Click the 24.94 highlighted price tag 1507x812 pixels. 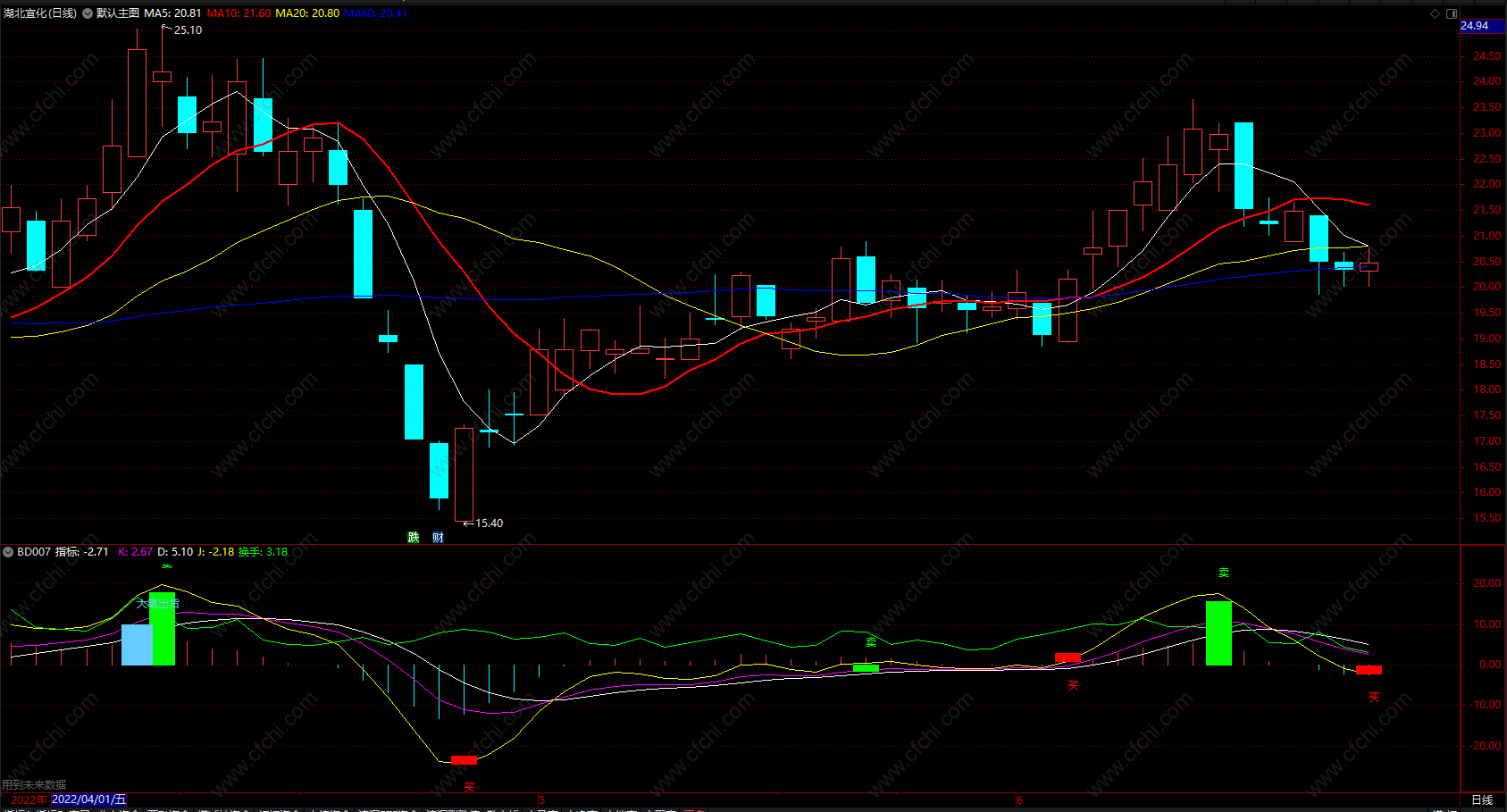1483,26
